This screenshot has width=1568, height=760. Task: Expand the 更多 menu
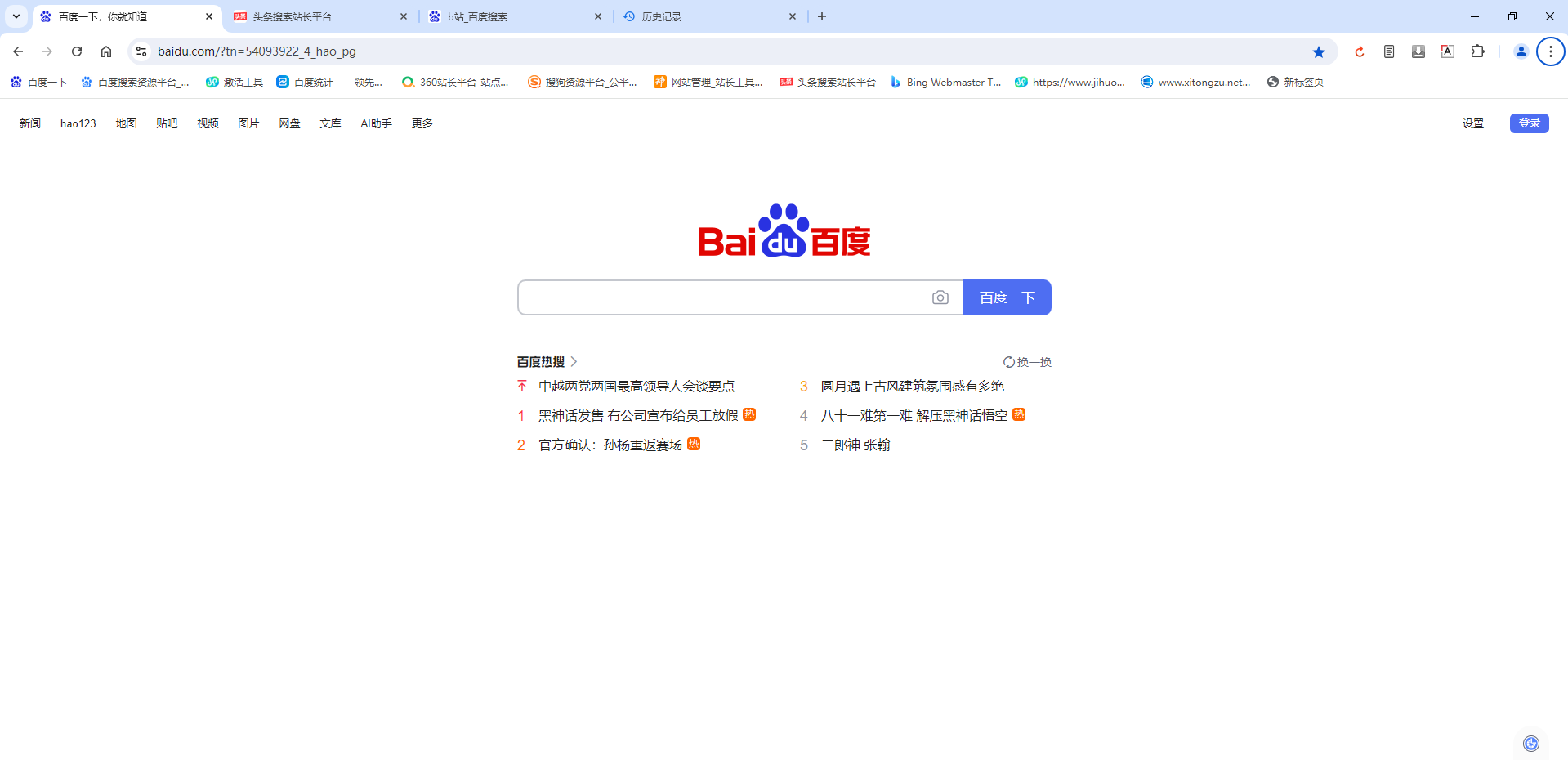pyautogui.click(x=422, y=123)
